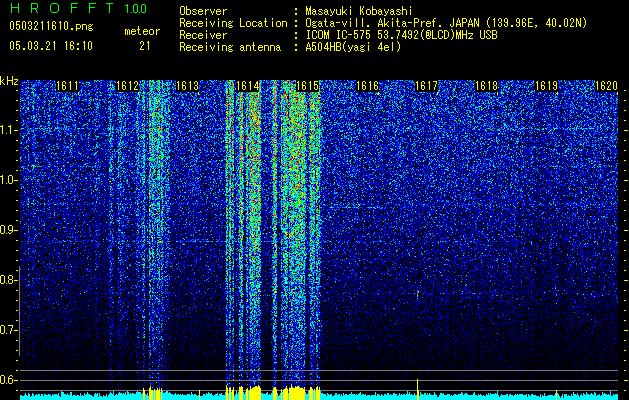Click the Receiver label
629x400 pixels.
pyautogui.click(x=203, y=35)
